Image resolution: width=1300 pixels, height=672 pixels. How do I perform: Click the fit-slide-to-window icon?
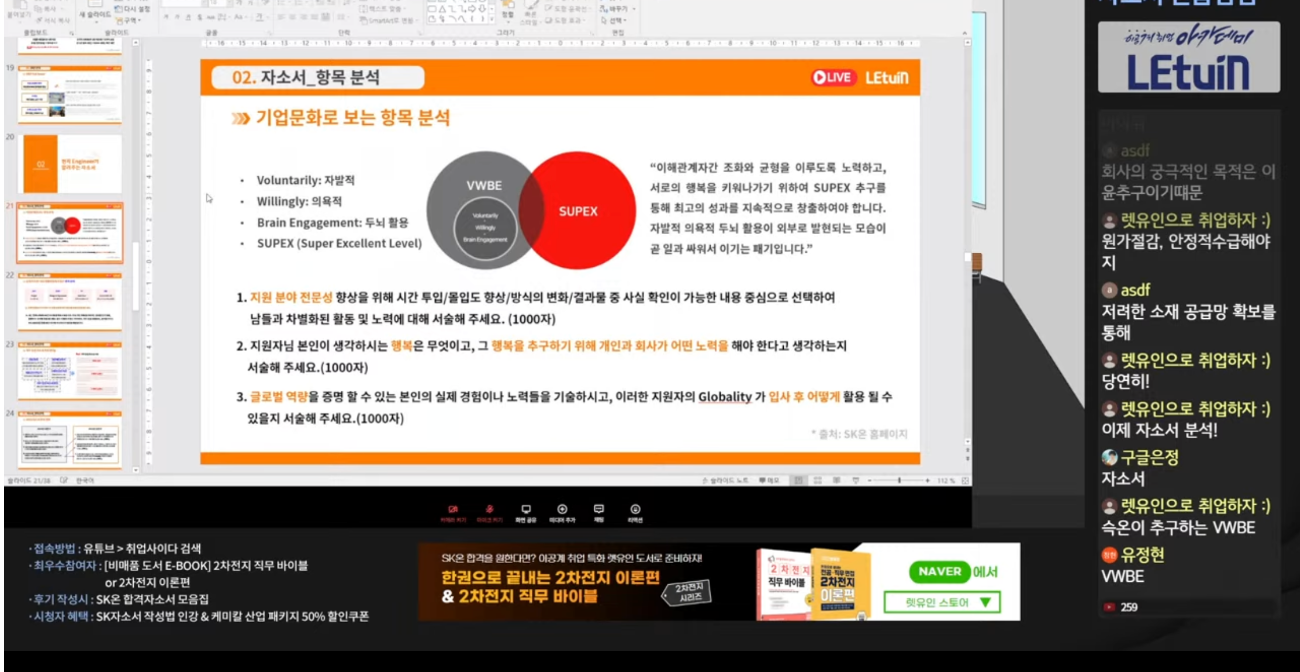coord(965,481)
